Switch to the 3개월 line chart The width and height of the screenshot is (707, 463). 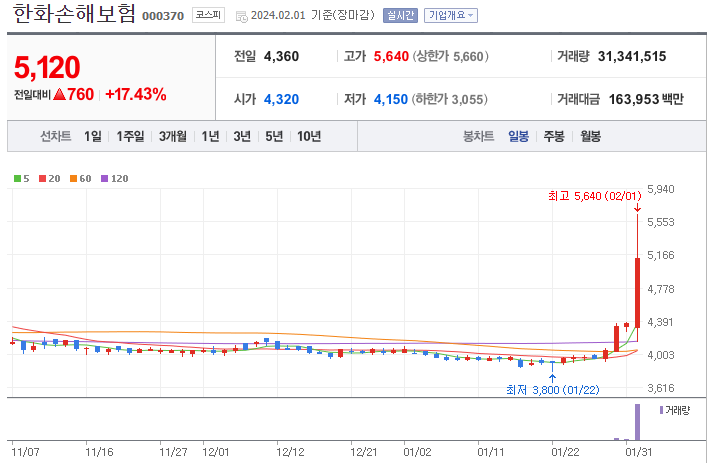click(173, 136)
